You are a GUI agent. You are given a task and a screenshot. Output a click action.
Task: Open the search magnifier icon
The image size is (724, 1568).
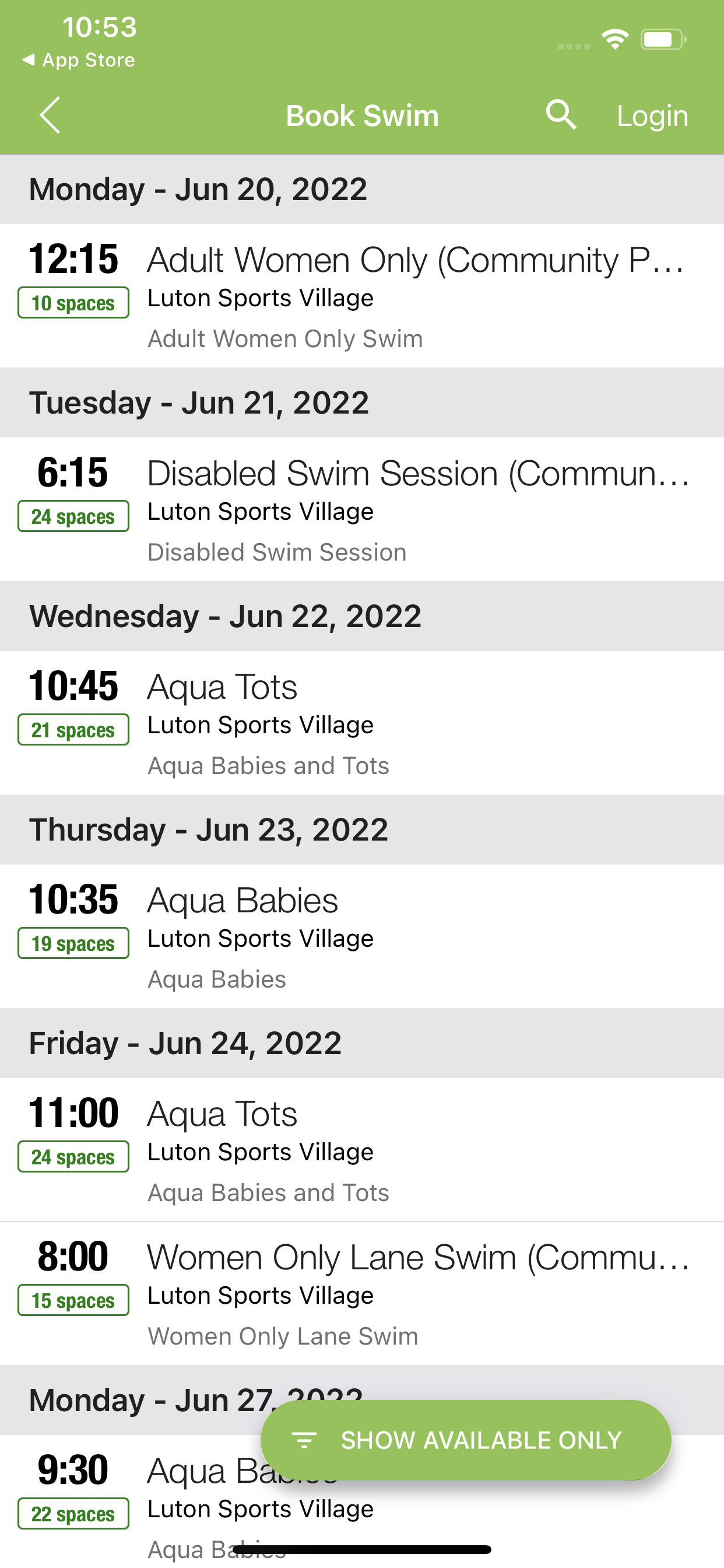(561, 114)
